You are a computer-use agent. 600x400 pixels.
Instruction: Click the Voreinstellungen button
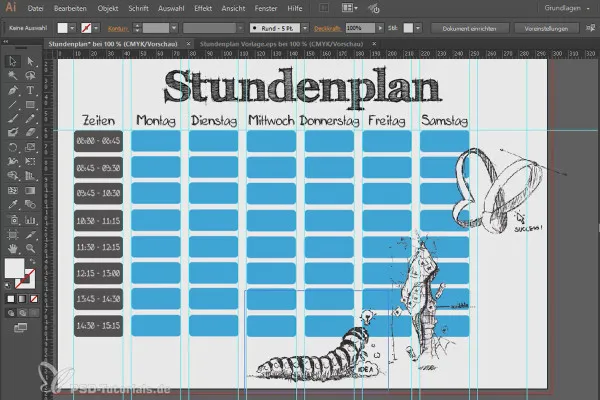point(546,28)
